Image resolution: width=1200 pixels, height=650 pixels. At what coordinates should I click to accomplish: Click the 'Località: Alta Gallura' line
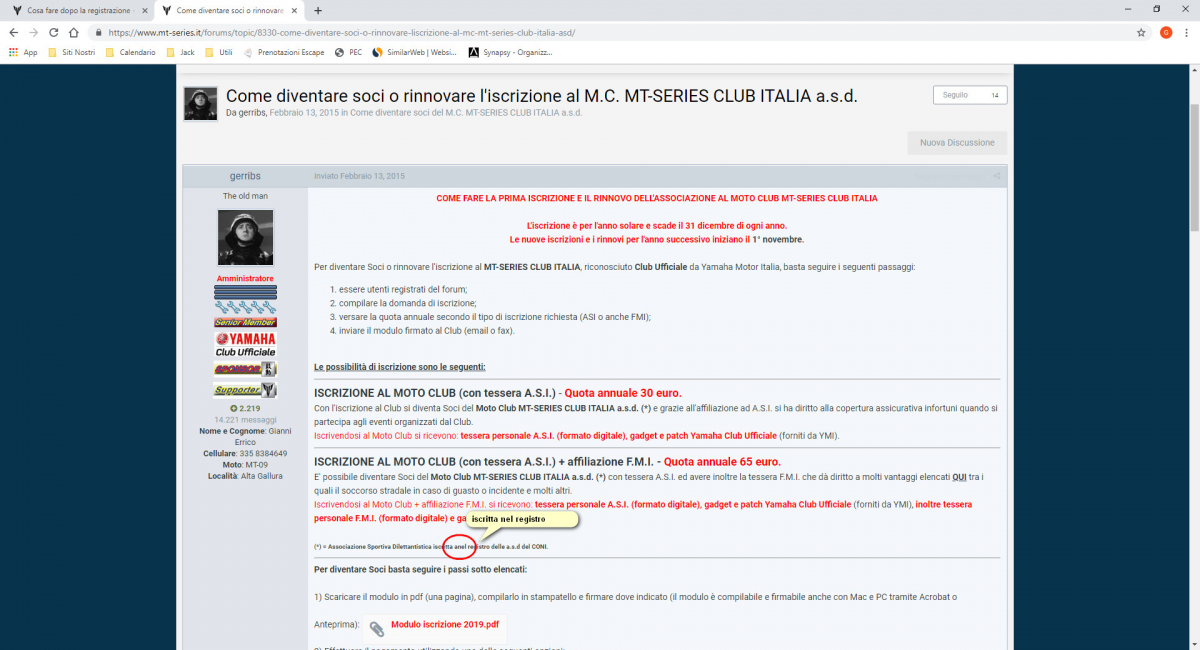(245, 476)
